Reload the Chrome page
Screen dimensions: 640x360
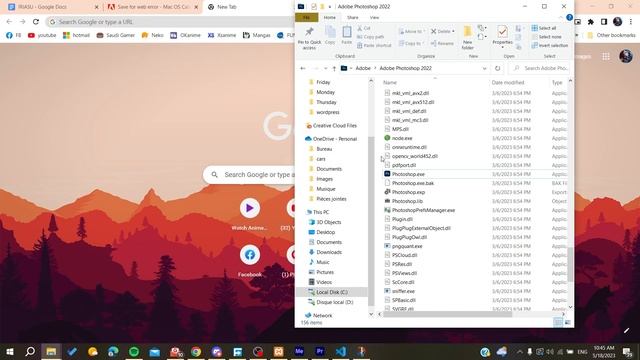pos(36,22)
